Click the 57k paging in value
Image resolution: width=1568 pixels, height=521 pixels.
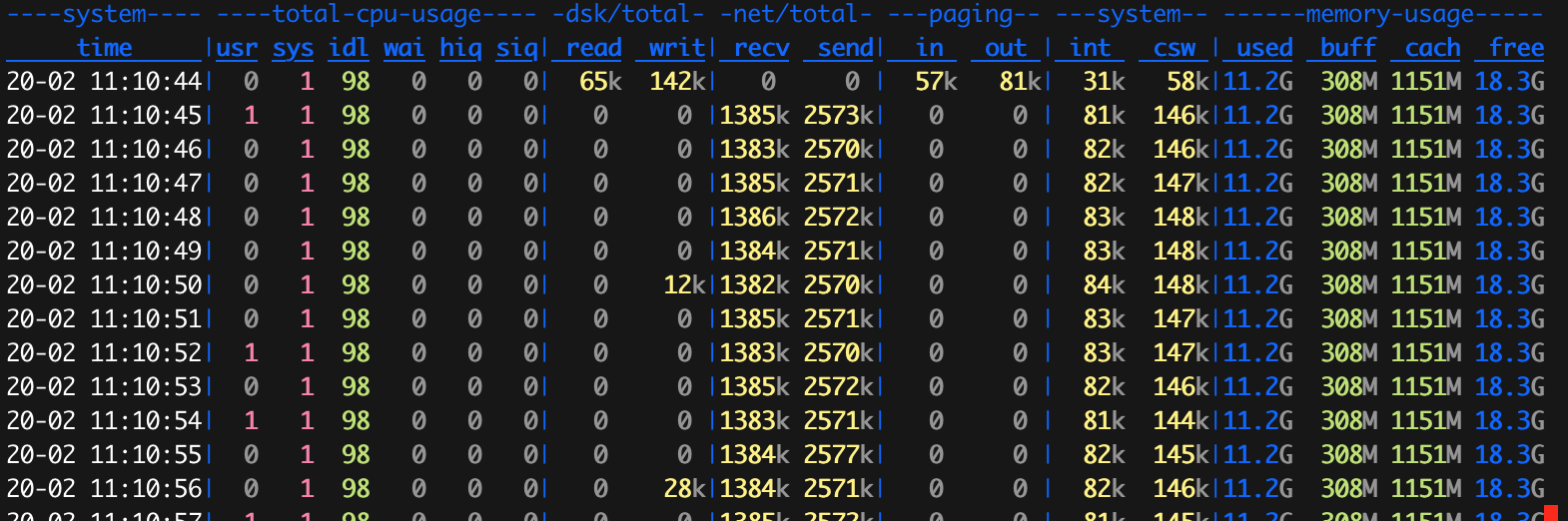936,82
